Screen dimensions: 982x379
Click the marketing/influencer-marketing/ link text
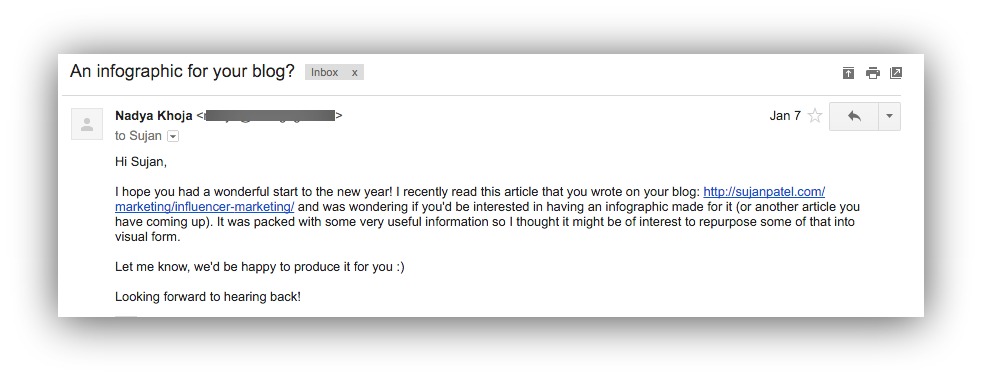[205, 207]
